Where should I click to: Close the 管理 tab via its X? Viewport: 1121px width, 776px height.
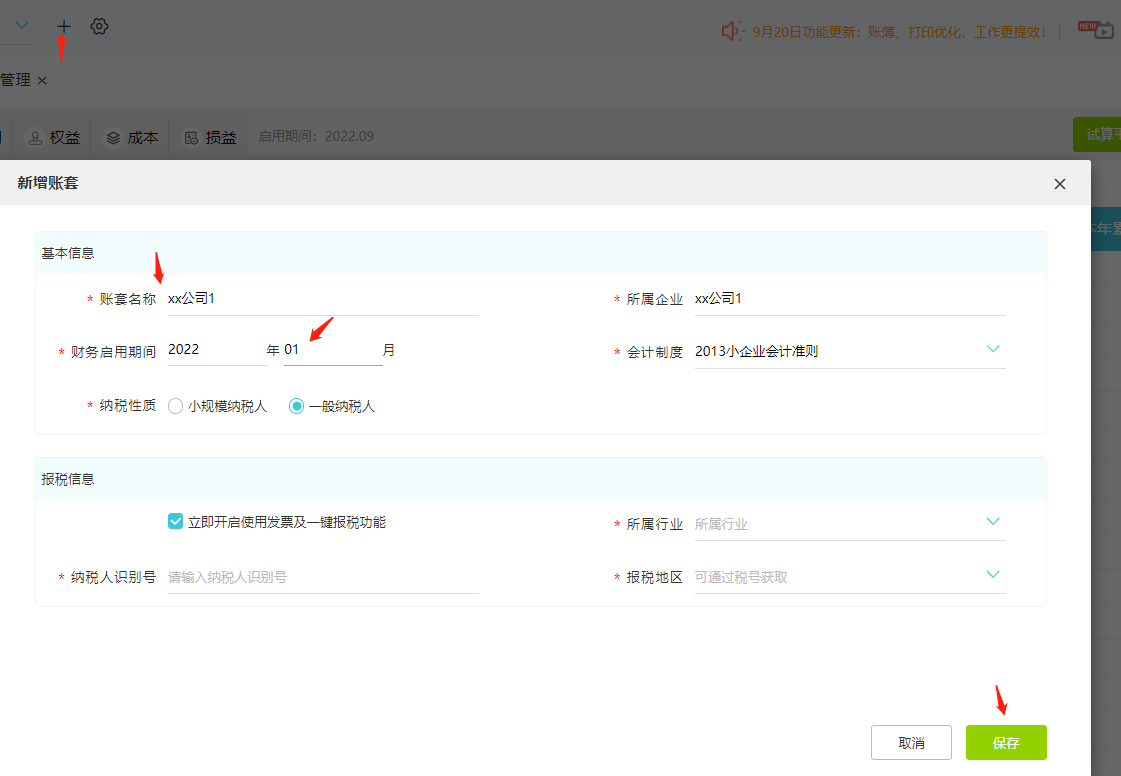coord(42,80)
